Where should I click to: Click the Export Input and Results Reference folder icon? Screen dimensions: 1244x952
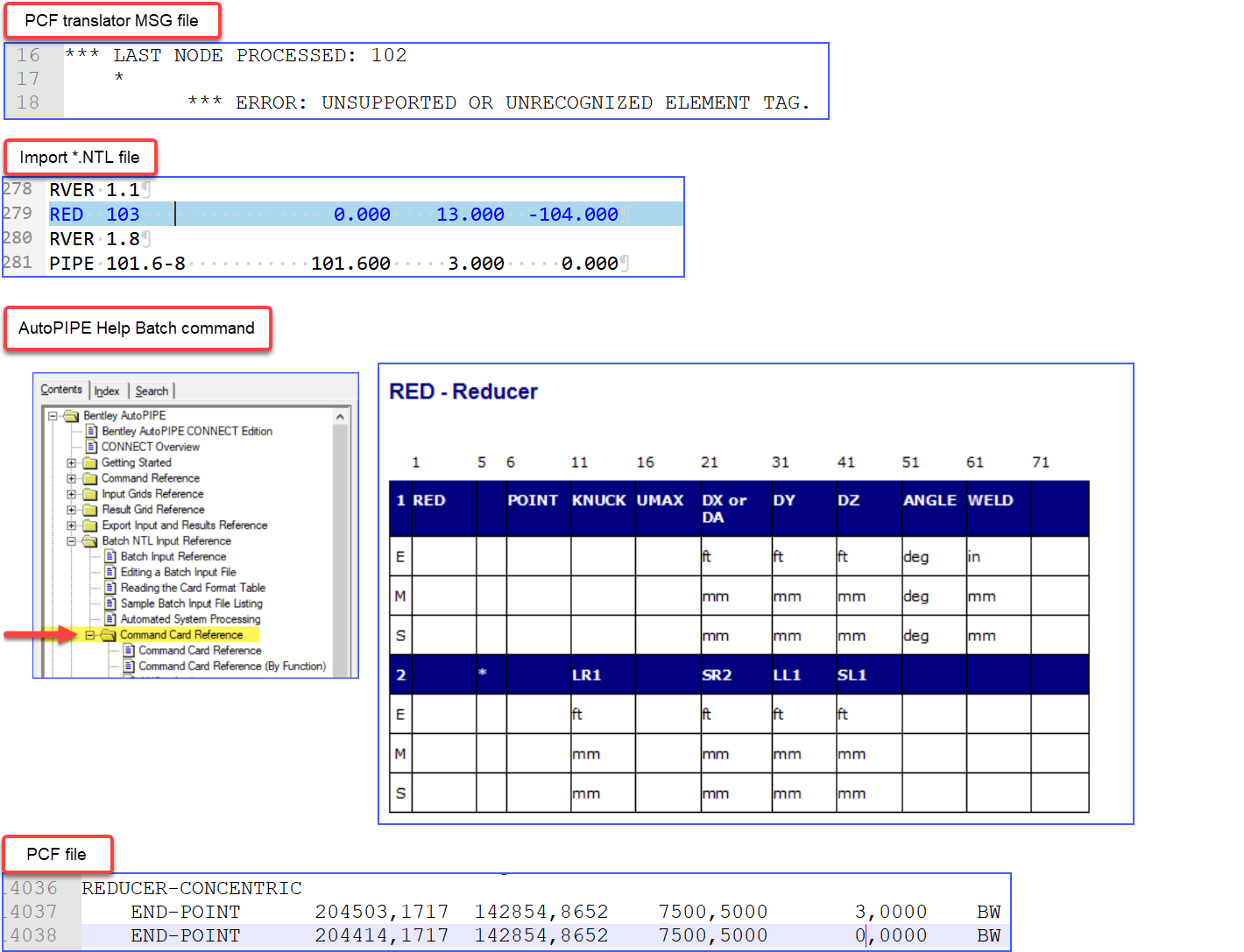tap(90, 525)
